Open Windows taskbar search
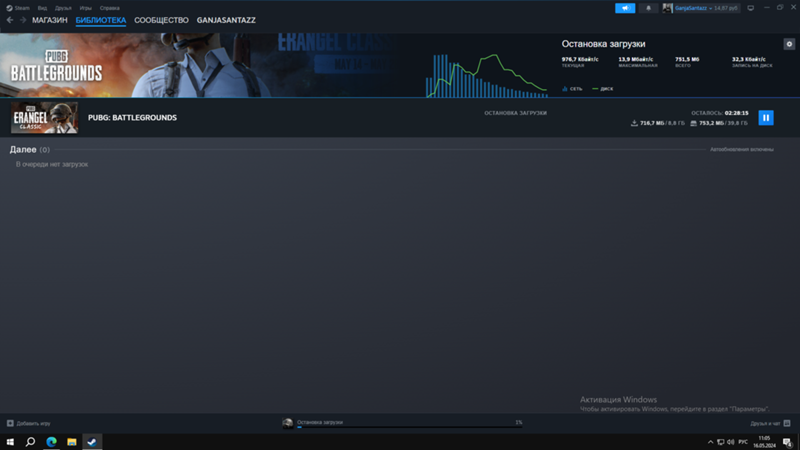The width and height of the screenshot is (800, 450). point(31,442)
